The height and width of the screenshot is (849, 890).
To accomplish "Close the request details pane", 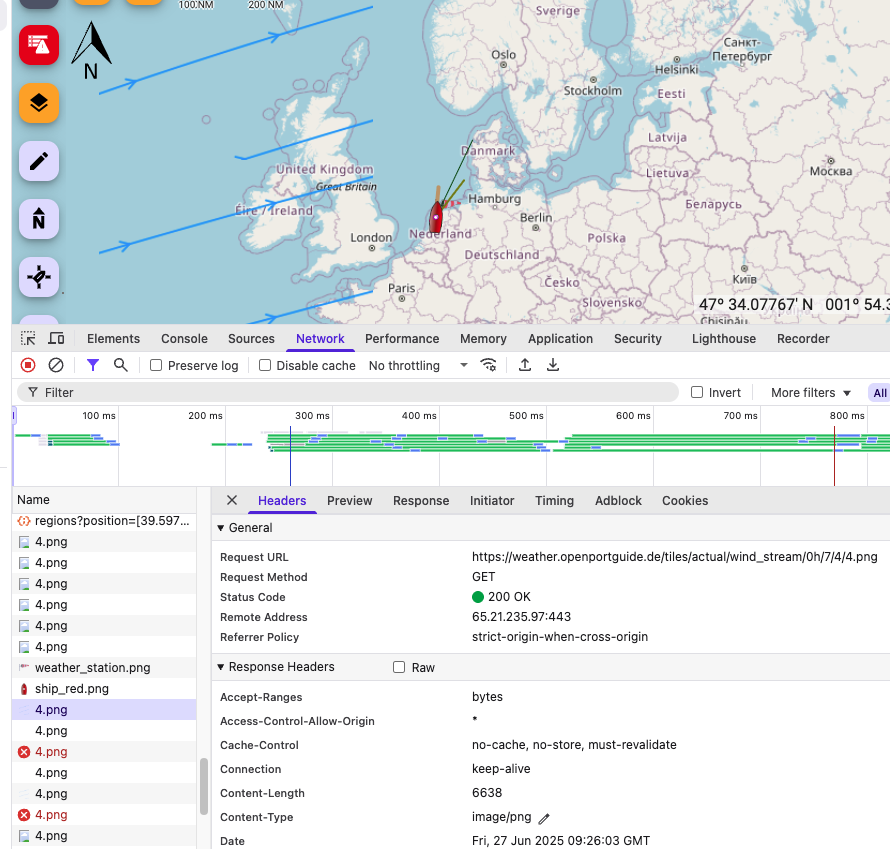I will pyautogui.click(x=232, y=500).
